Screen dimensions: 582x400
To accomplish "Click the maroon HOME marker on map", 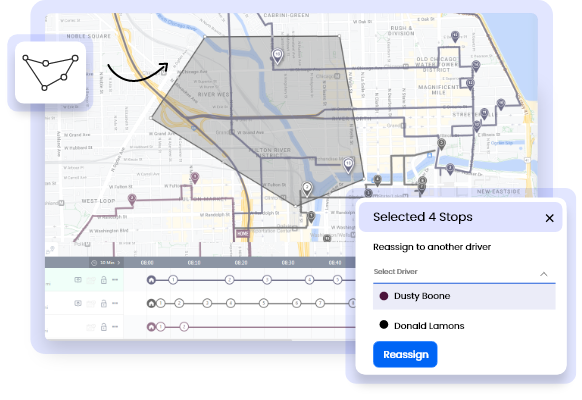I will [x=242, y=234].
